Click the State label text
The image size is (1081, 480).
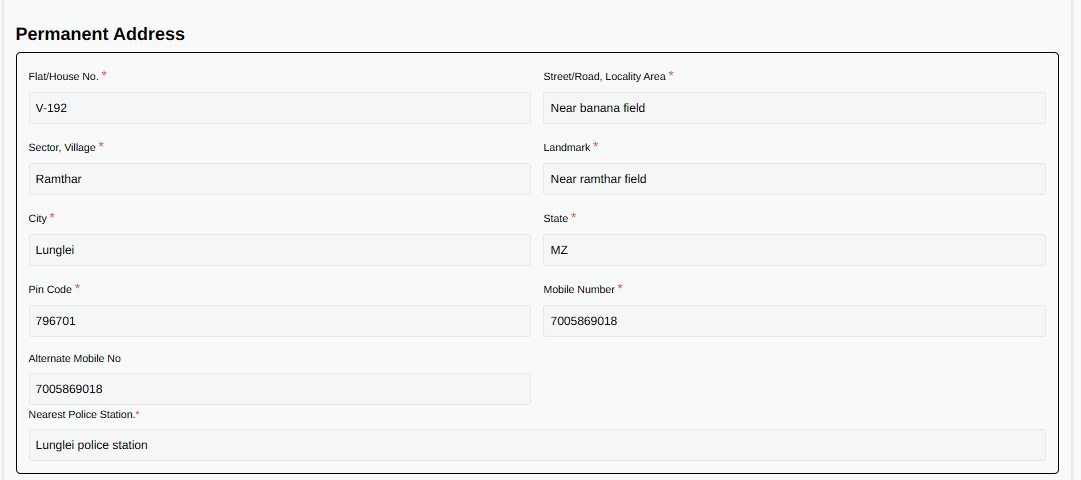pyautogui.click(x=556, y=219)
